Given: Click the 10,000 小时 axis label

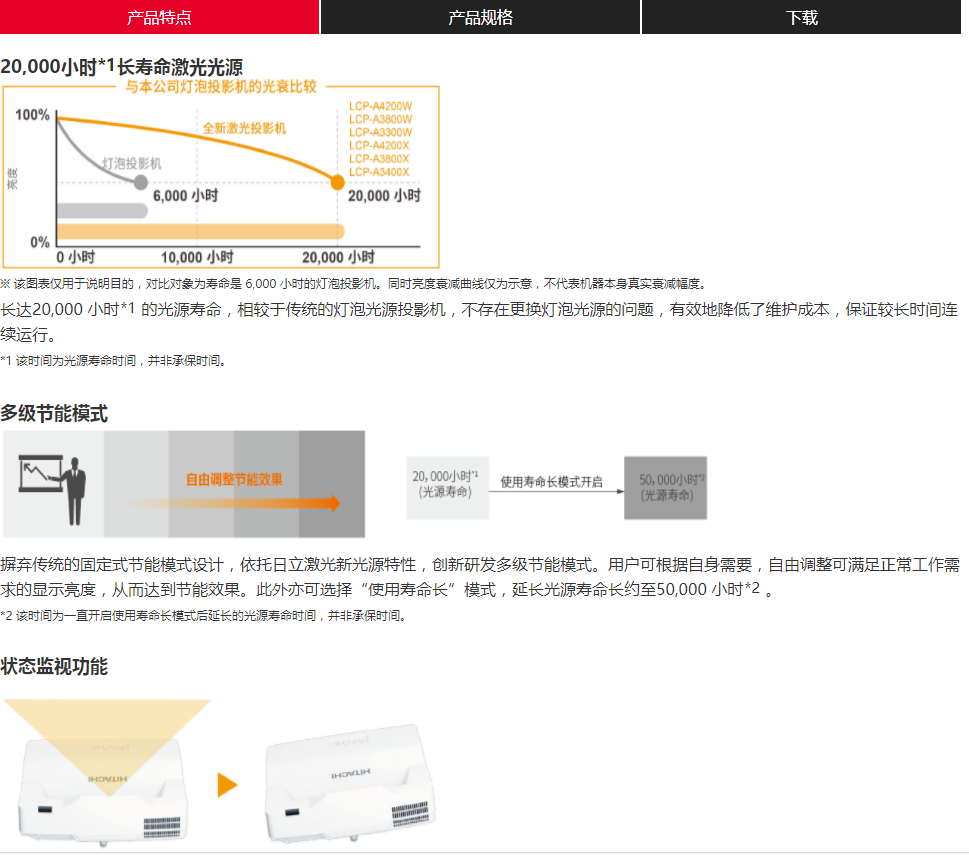Looking at the screenshot, I should (197, 257).
